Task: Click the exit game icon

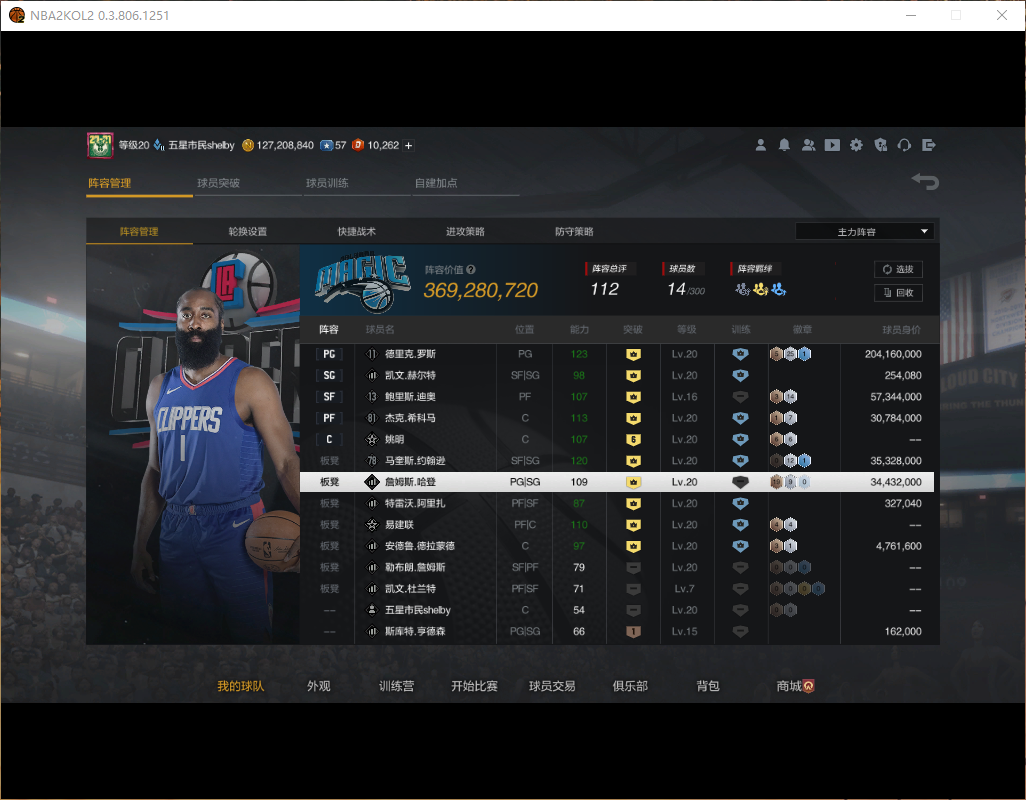Action: 929,145
